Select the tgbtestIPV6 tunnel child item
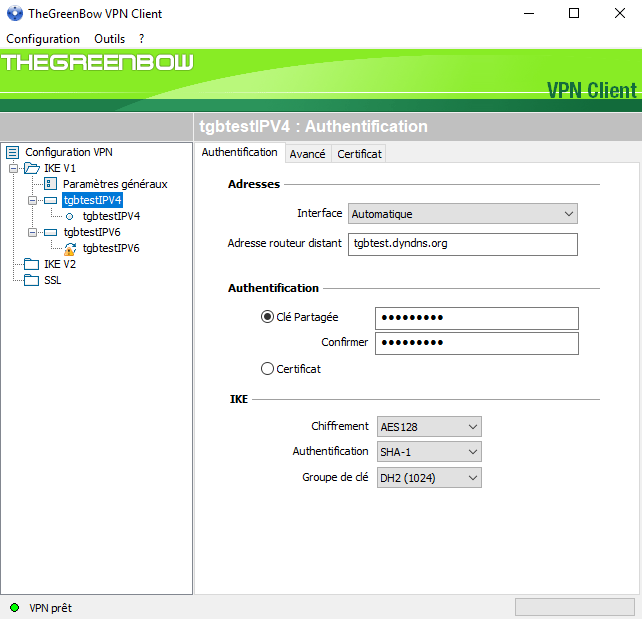 tap(111, 249)
